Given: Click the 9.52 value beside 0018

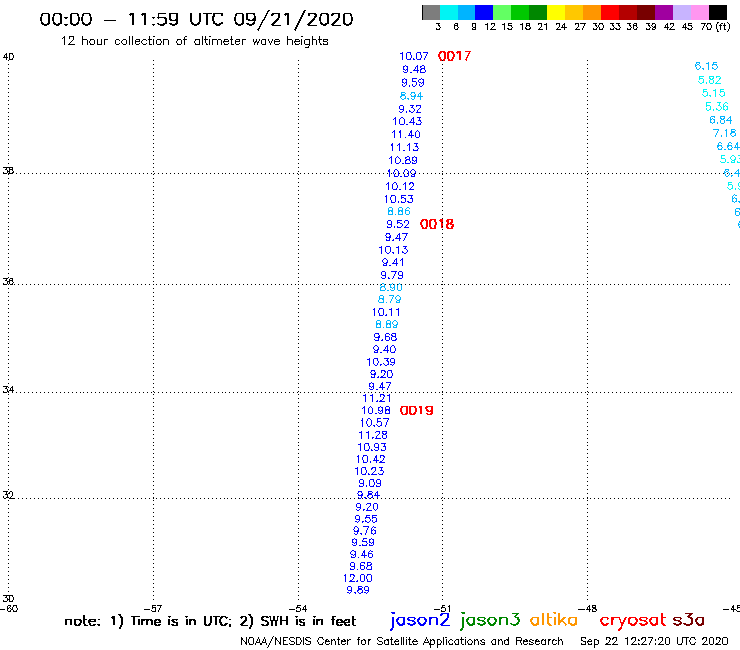Looking at the screenshot, I should (398, 224).
